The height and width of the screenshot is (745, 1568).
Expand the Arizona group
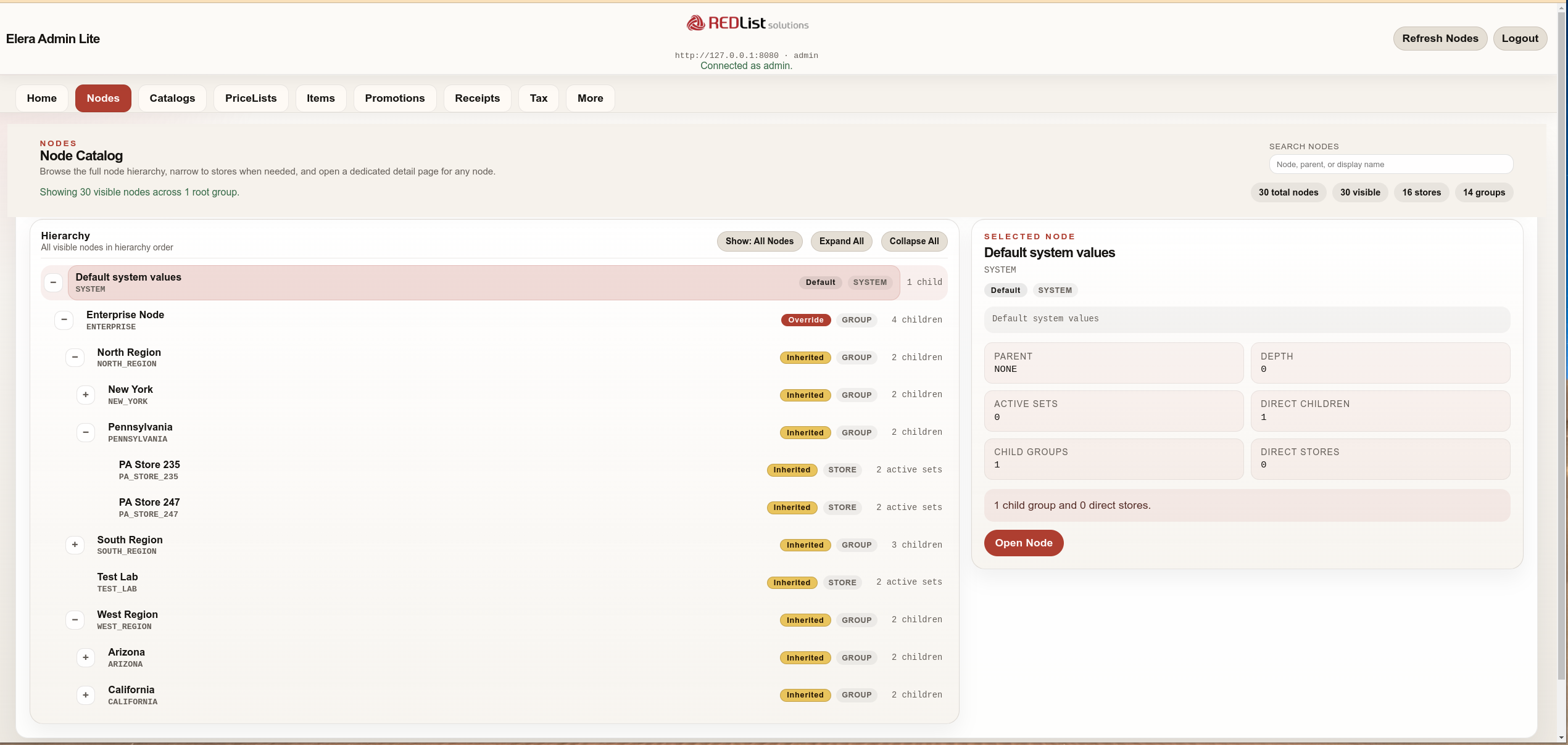(86, 657)
